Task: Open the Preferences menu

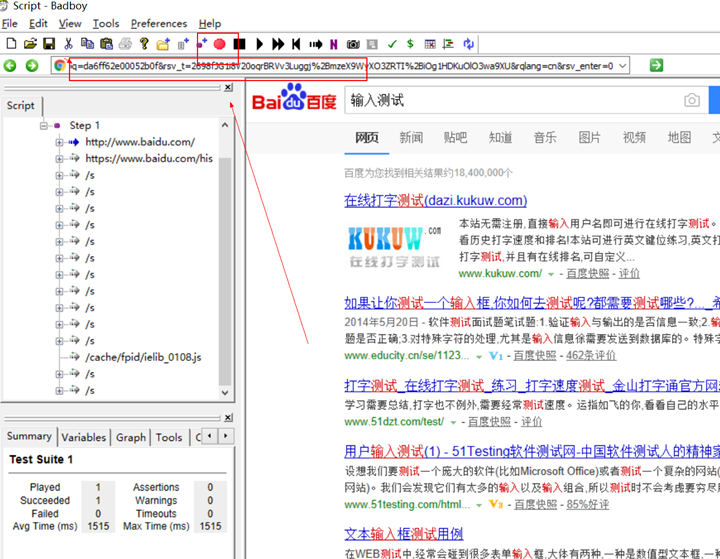Action: (x=159, y=23)
